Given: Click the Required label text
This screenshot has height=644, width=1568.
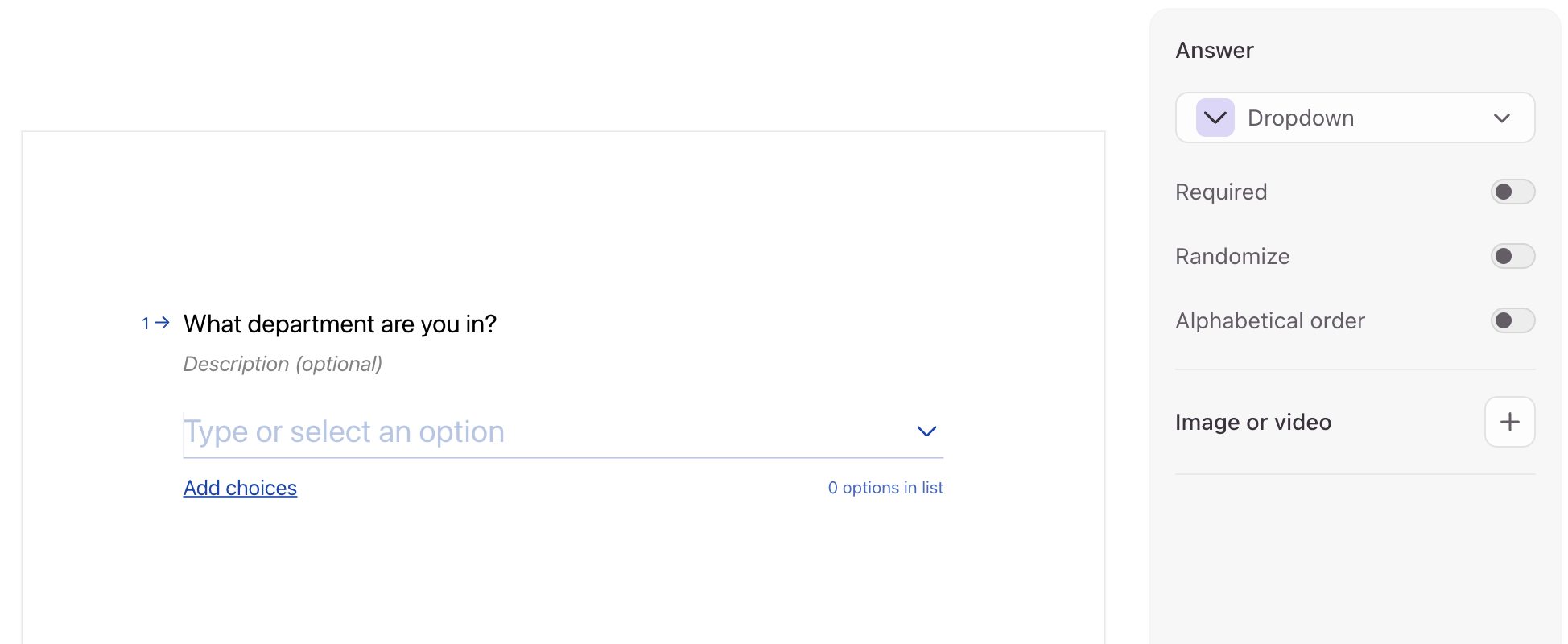Looking at the screenshot, I should coord(1221,192).
